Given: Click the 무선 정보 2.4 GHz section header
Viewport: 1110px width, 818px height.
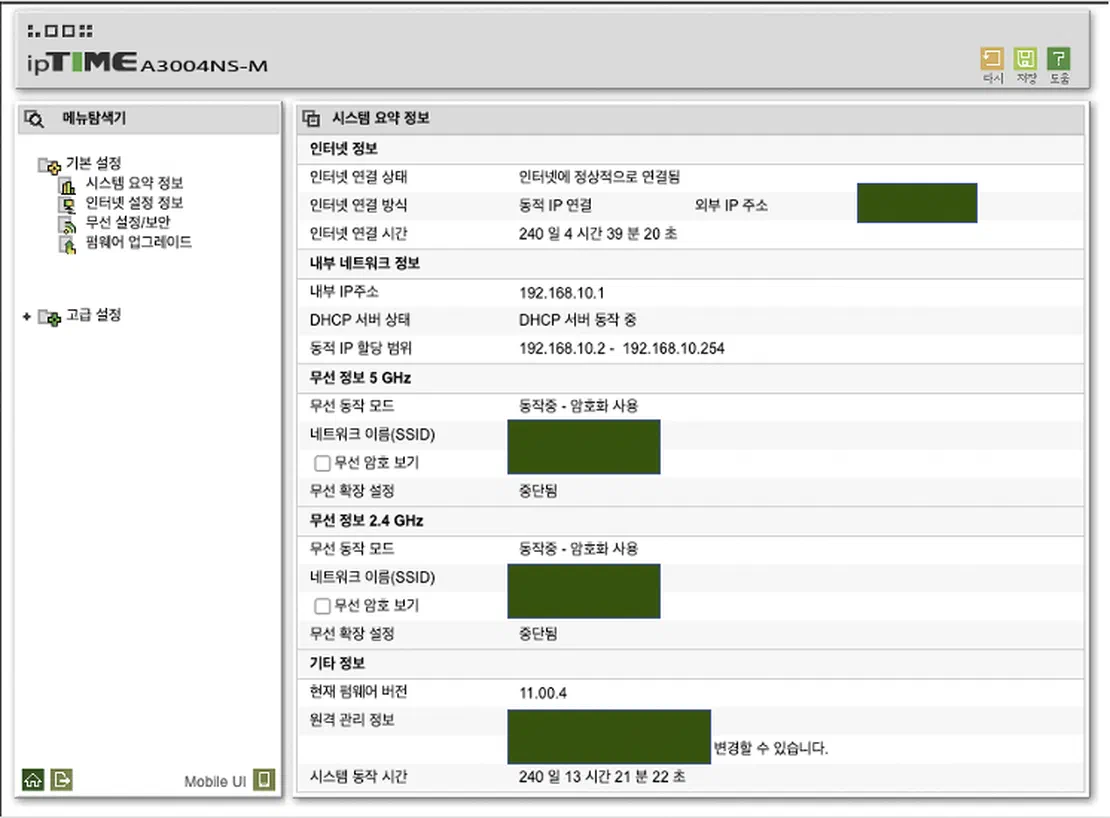Looking at the screenshot, I should pos(366,521).
